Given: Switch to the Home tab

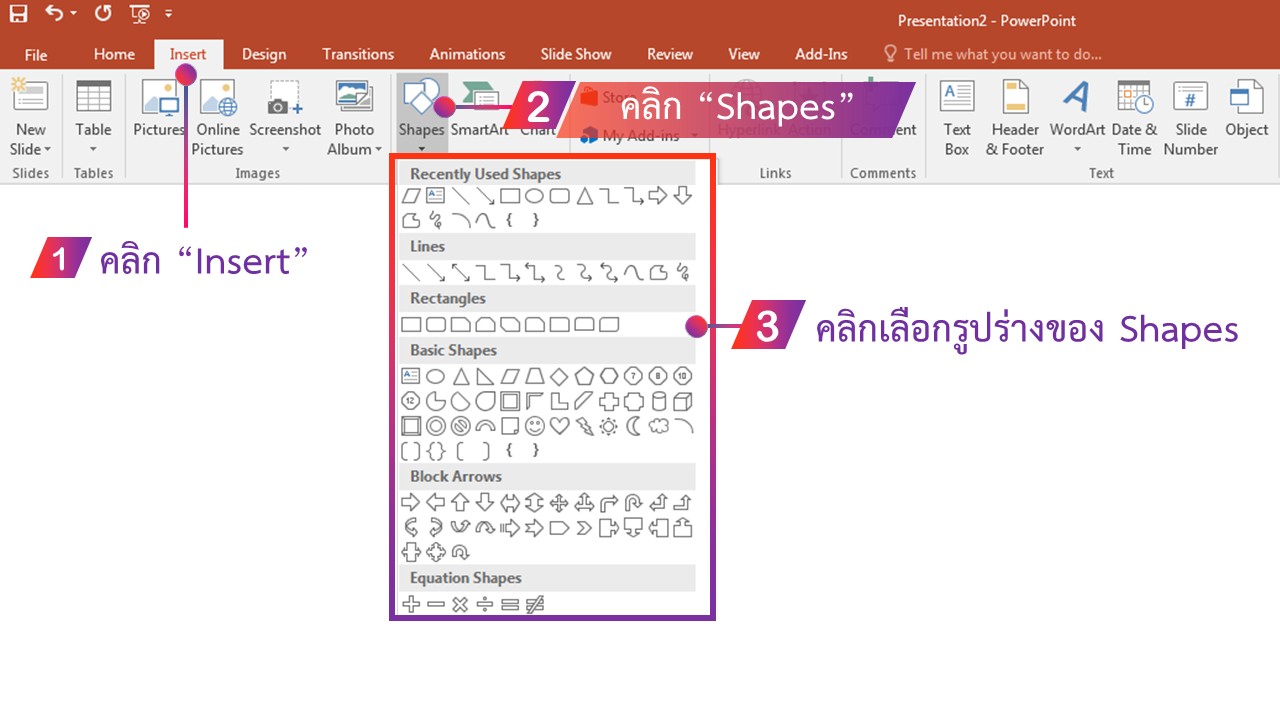Looking at the screenshot, I should click(x=114, y=54).
